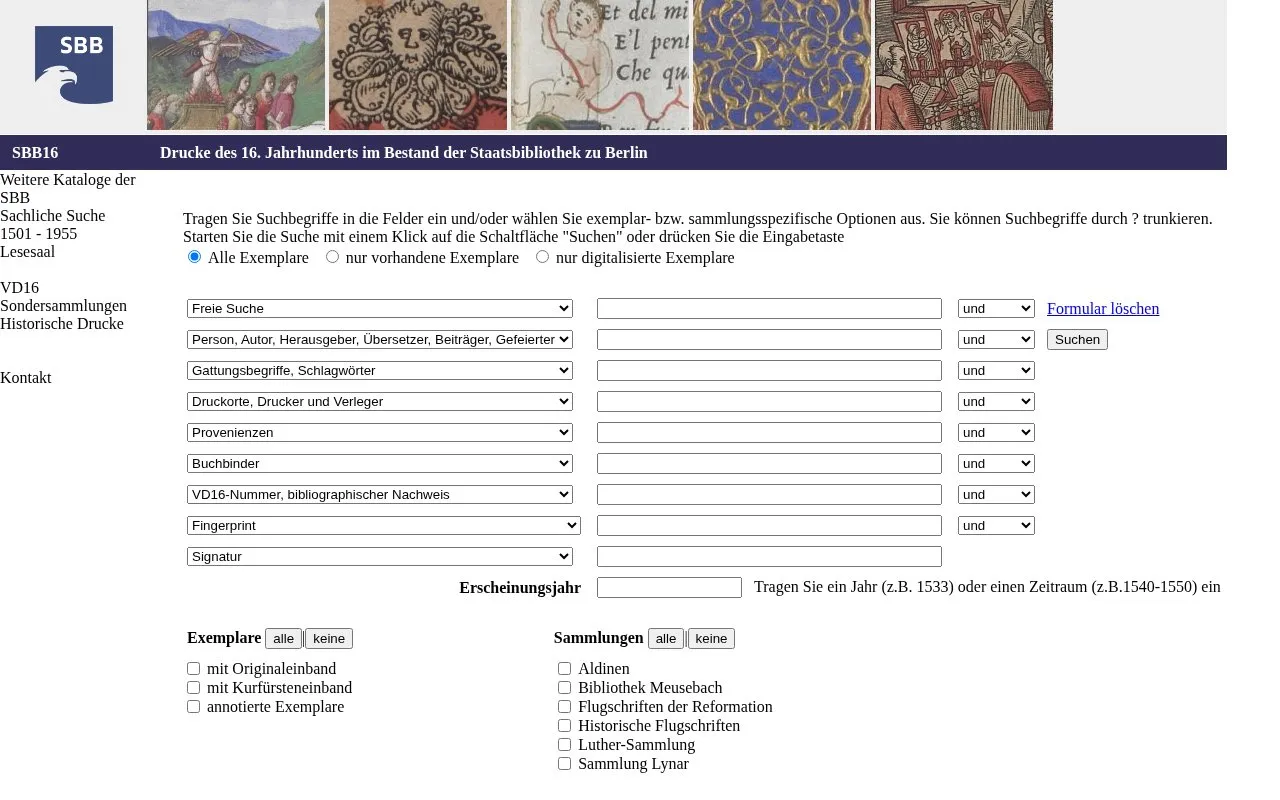Open the red woodcut scene thumbnail
Image resolution: width=1280 pixels, height=800 pixels.
tap(964, 65)
